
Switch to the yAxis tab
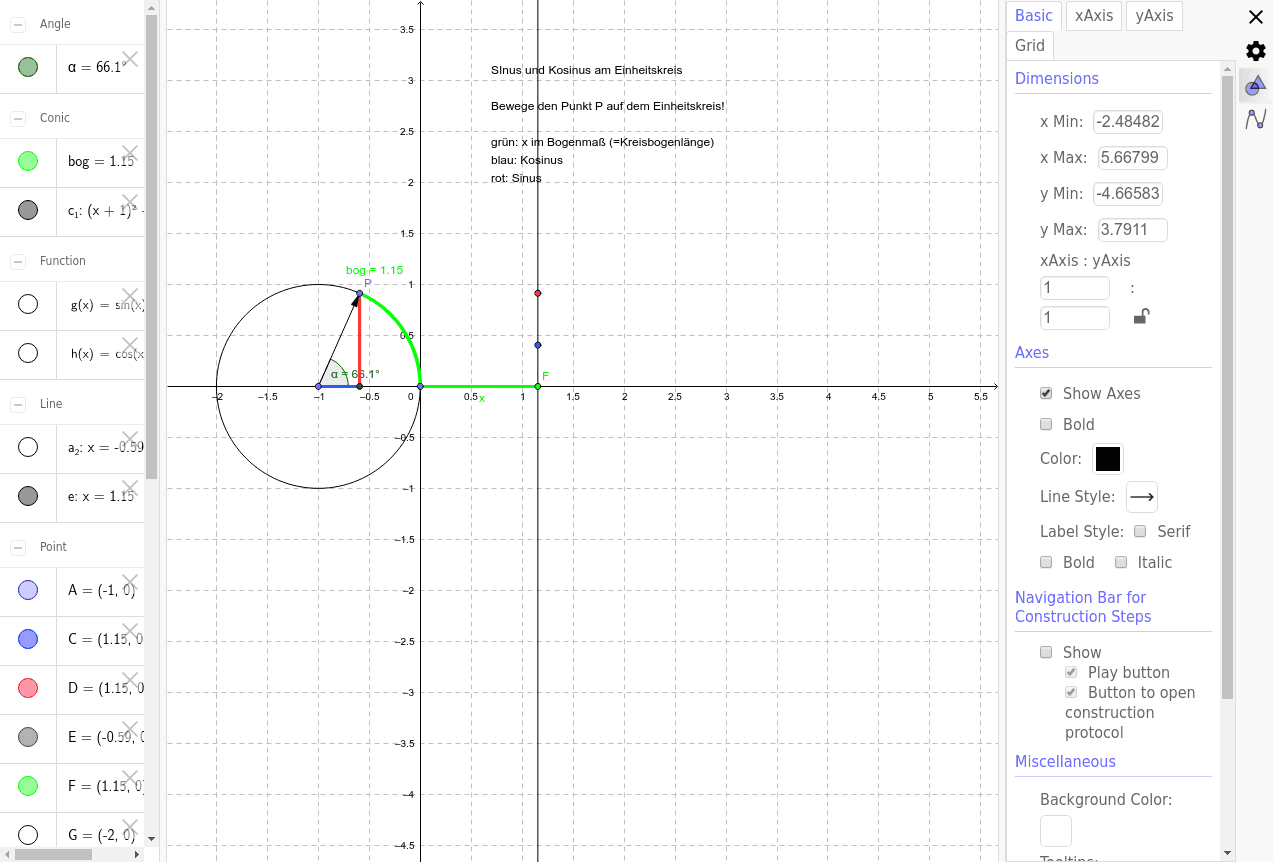pyautogui.click(x=1155, y=16)
